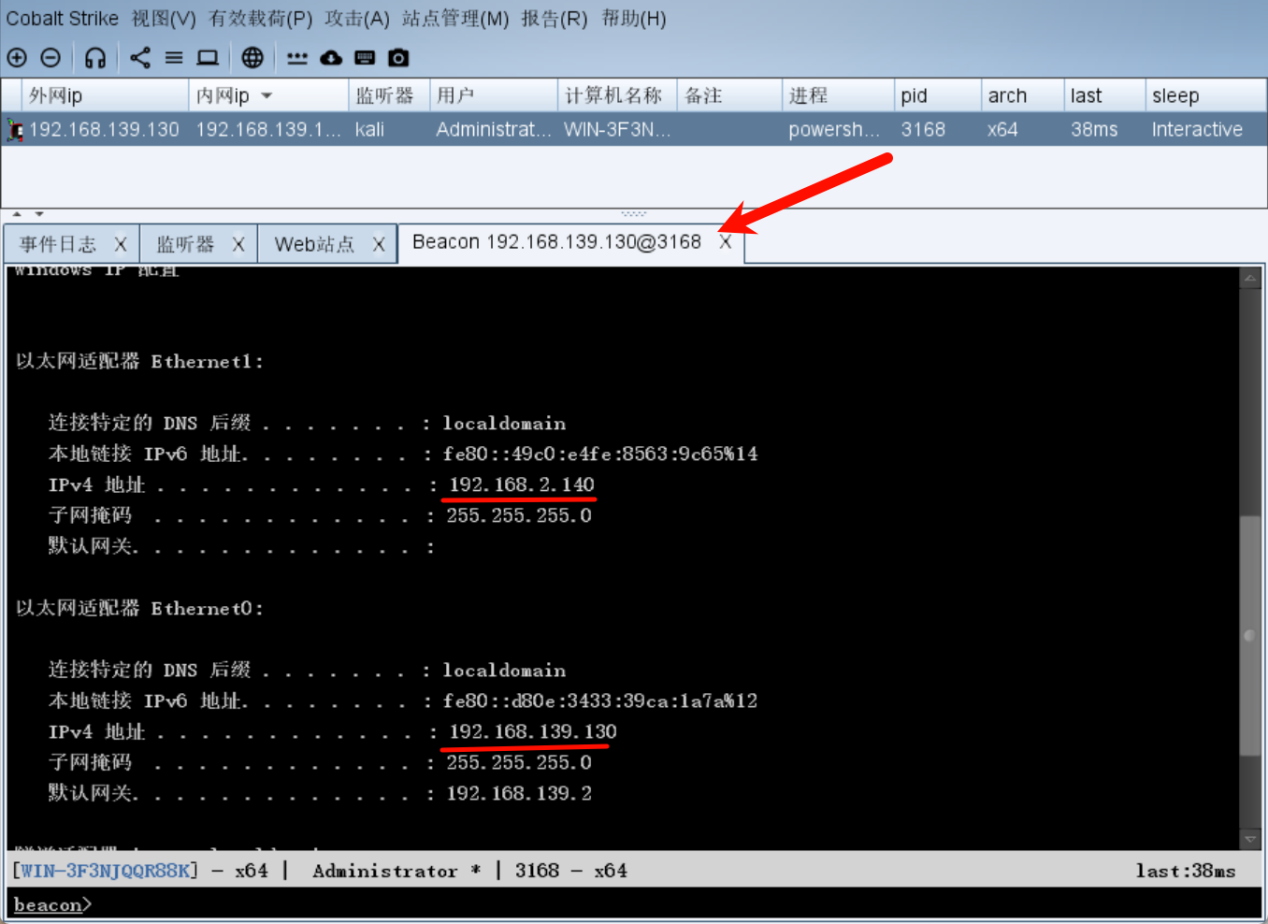Viewport: 1268px width, 924px height.
Task: Open downloaded files cloud icon
Action: pyautogui.click(x=331, y=58)
